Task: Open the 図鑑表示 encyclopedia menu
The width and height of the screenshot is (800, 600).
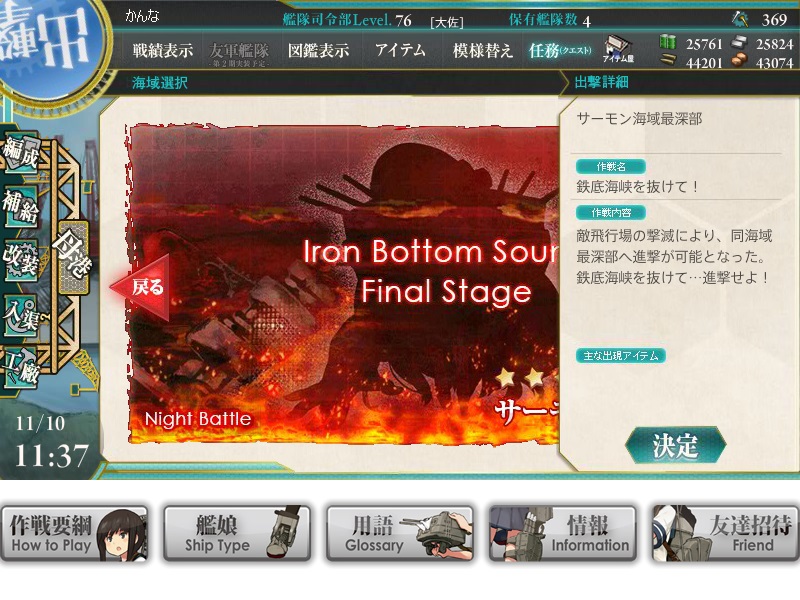Action: pyautogui.click(x=318, y=50)
